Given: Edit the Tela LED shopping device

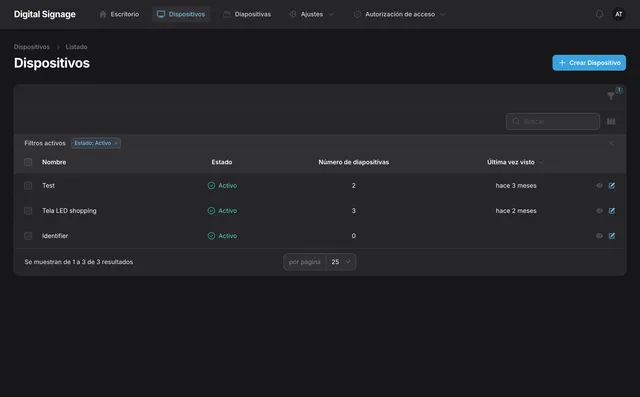Looking at the screenshot, I should 612,211.
